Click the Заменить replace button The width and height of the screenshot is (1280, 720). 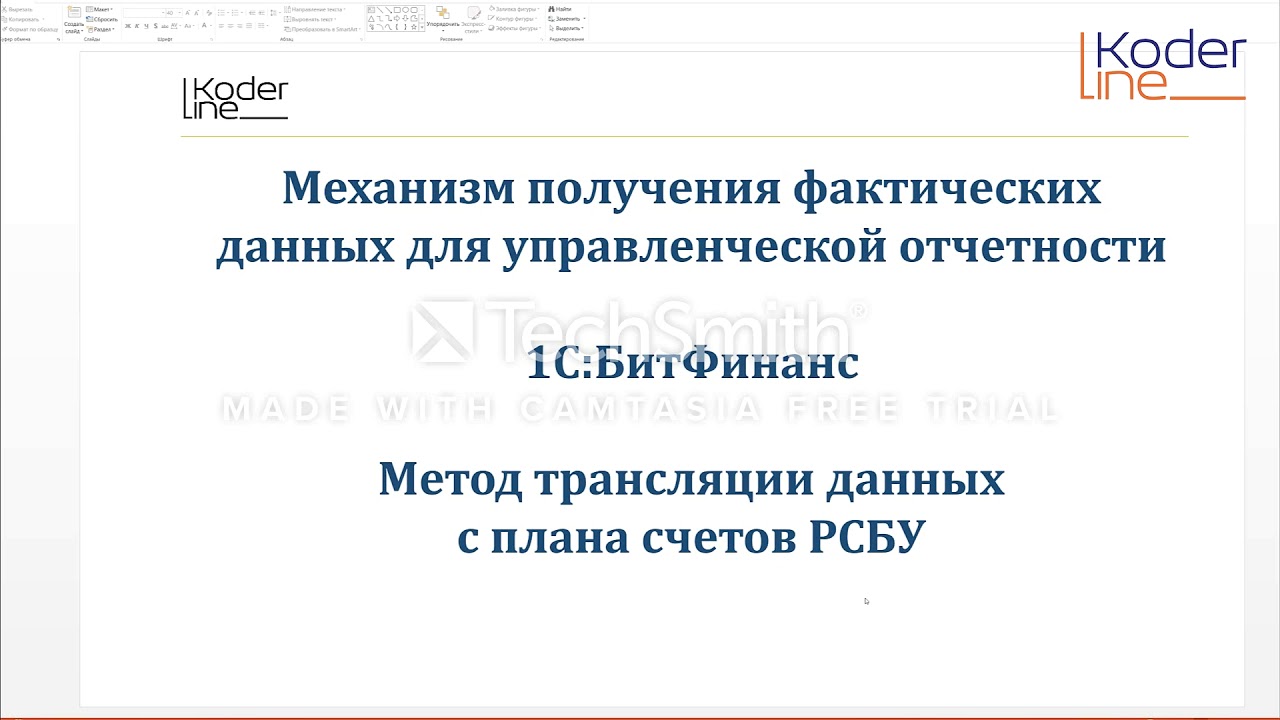pyautogui.click(x=566, y=19)
